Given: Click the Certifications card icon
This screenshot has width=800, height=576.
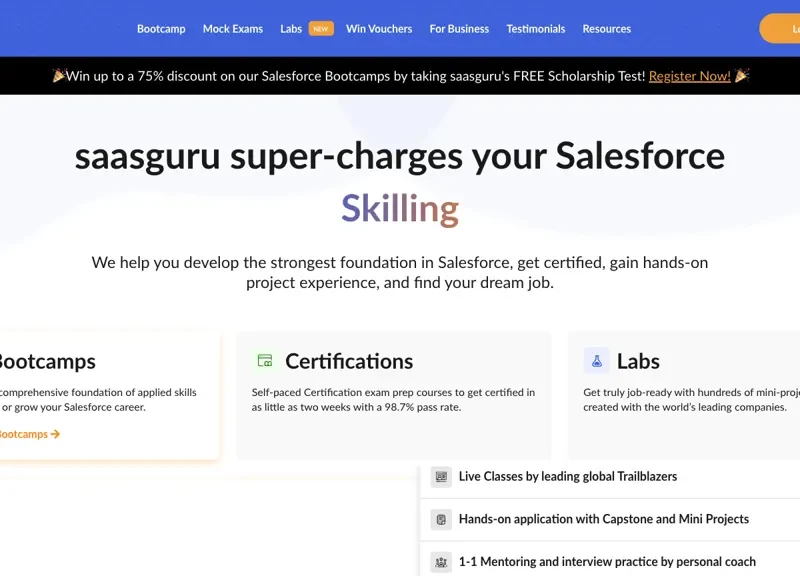Looking at the screenshot, I should [265, 361].
